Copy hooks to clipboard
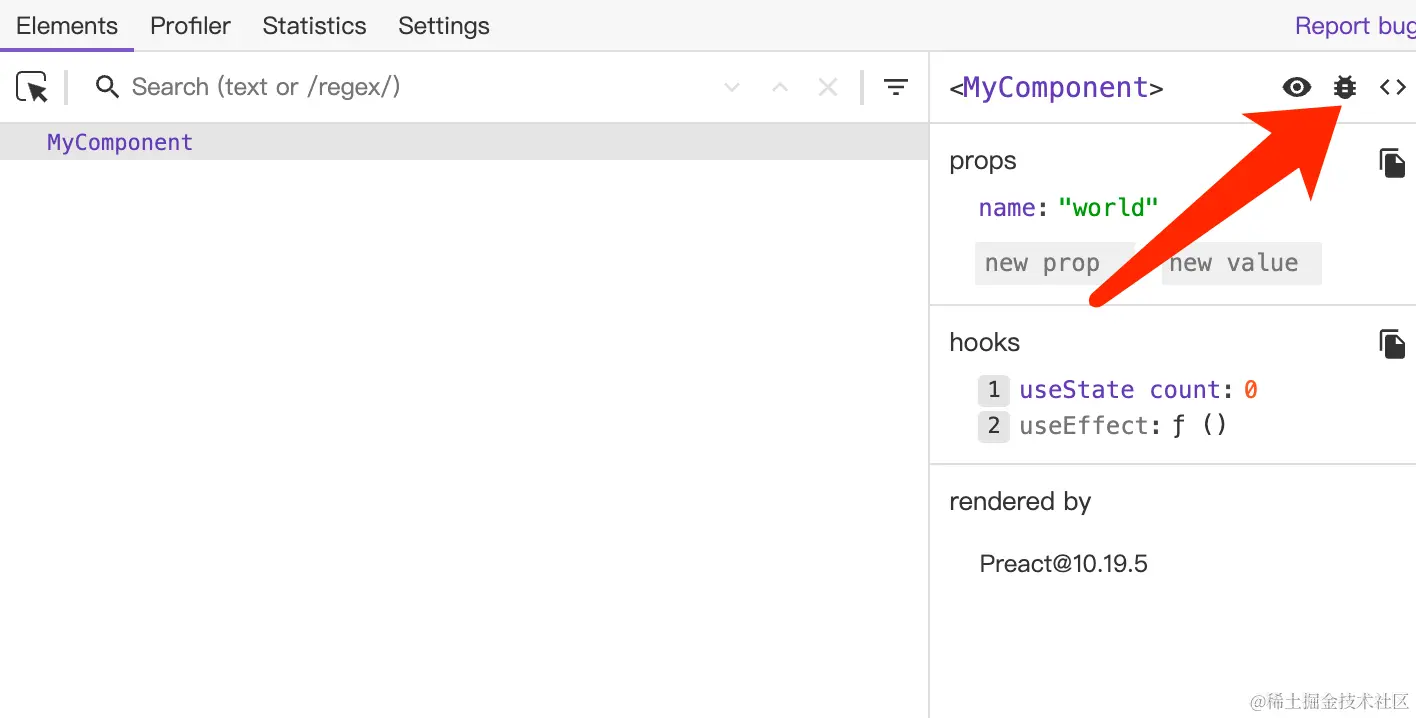 point(1392,344)
